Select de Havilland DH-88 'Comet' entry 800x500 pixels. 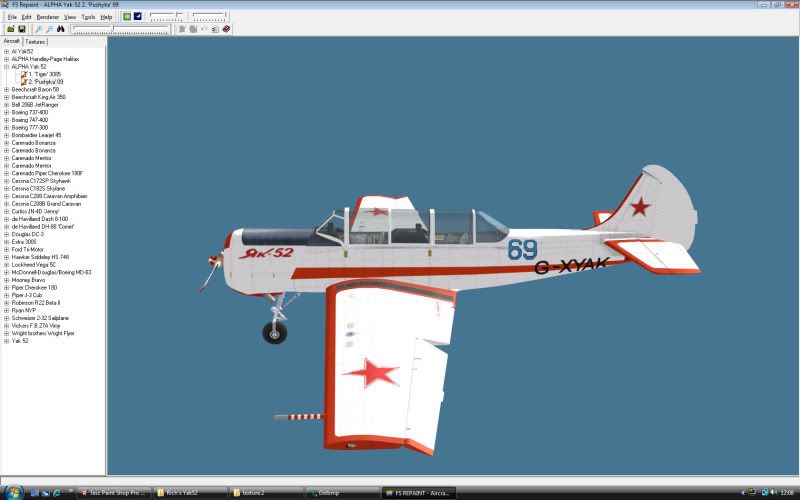42,227
